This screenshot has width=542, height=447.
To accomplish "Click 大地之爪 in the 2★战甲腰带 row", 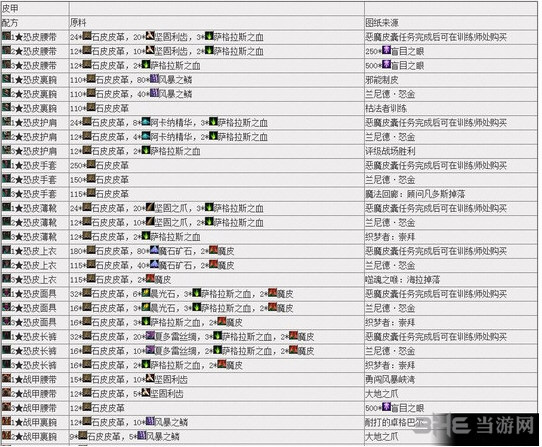I will tap(382, 394).
